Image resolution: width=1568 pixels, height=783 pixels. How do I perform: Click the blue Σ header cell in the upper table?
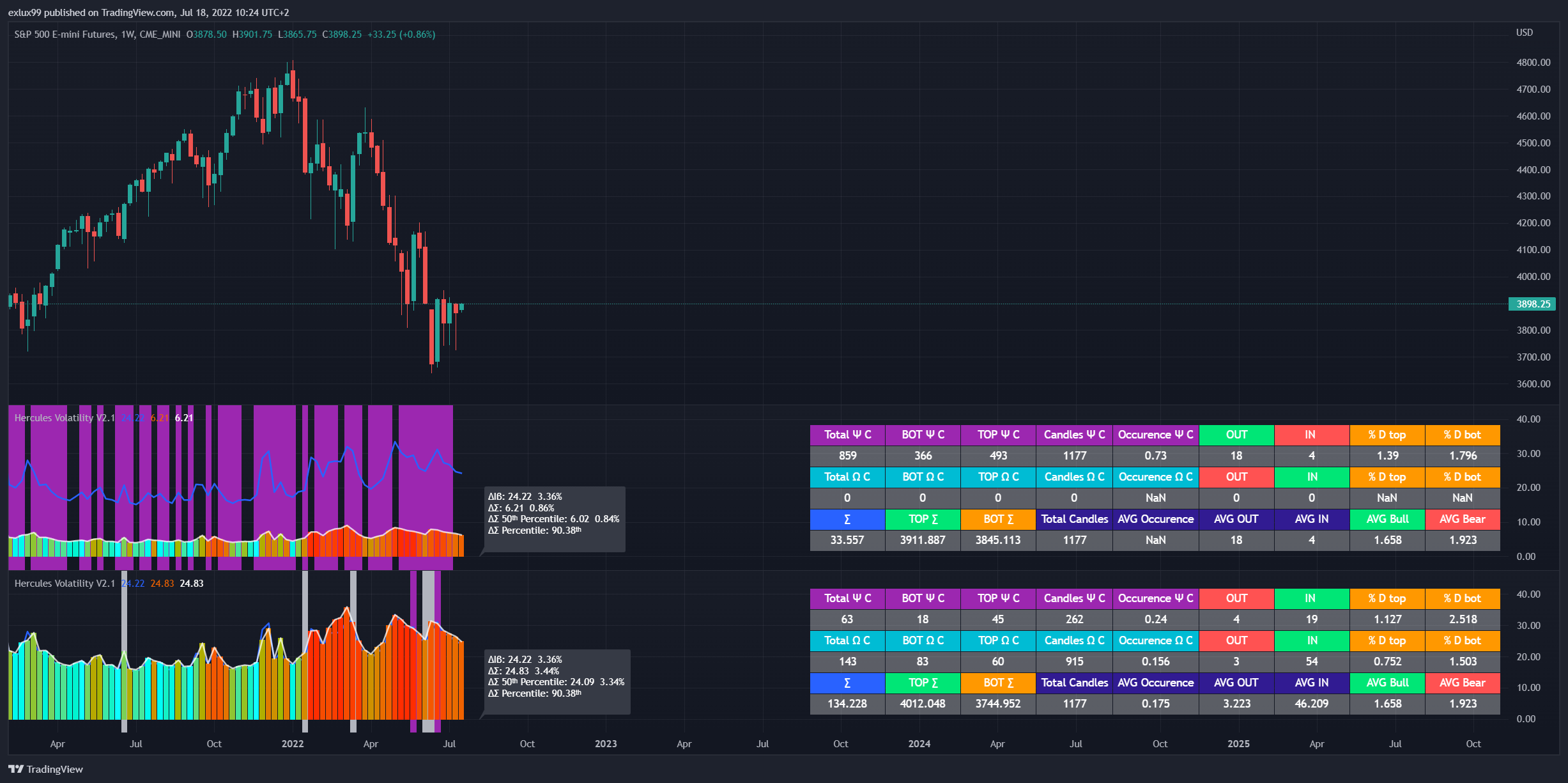point(847,519)
